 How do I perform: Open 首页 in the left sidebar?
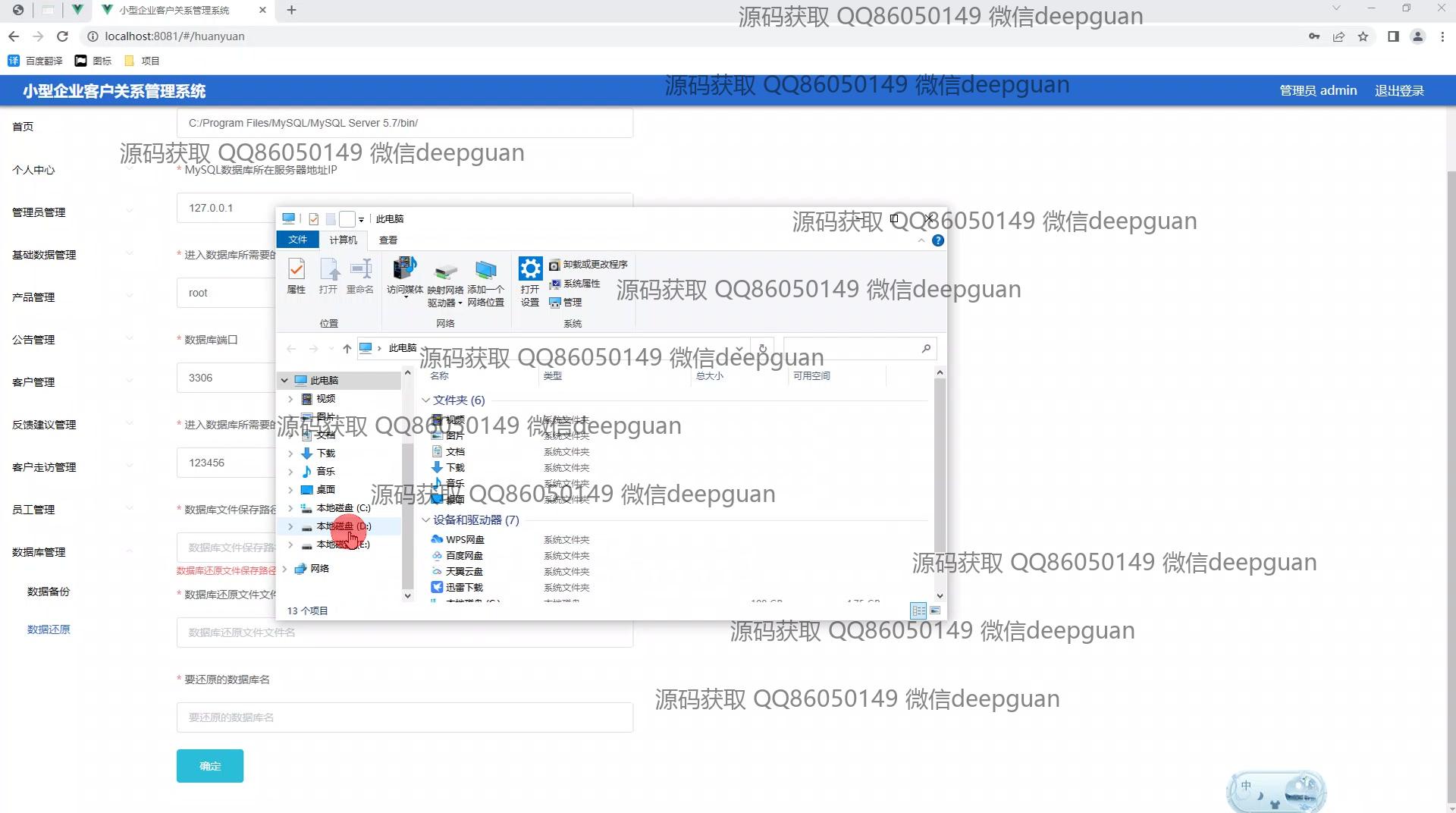click(23, 127)
